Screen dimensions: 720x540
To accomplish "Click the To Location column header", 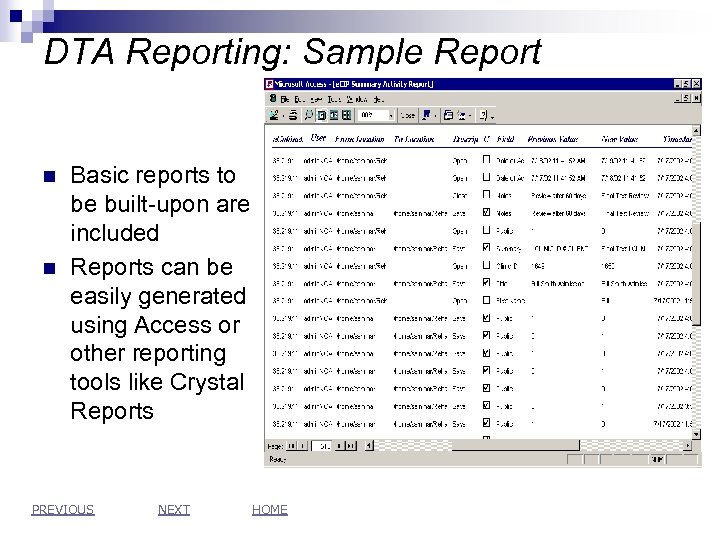I will [414, 139].
